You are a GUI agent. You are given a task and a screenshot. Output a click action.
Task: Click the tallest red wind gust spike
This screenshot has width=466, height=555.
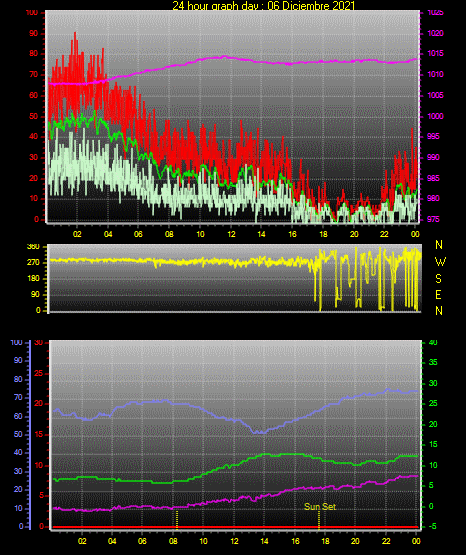coord(75,34)
